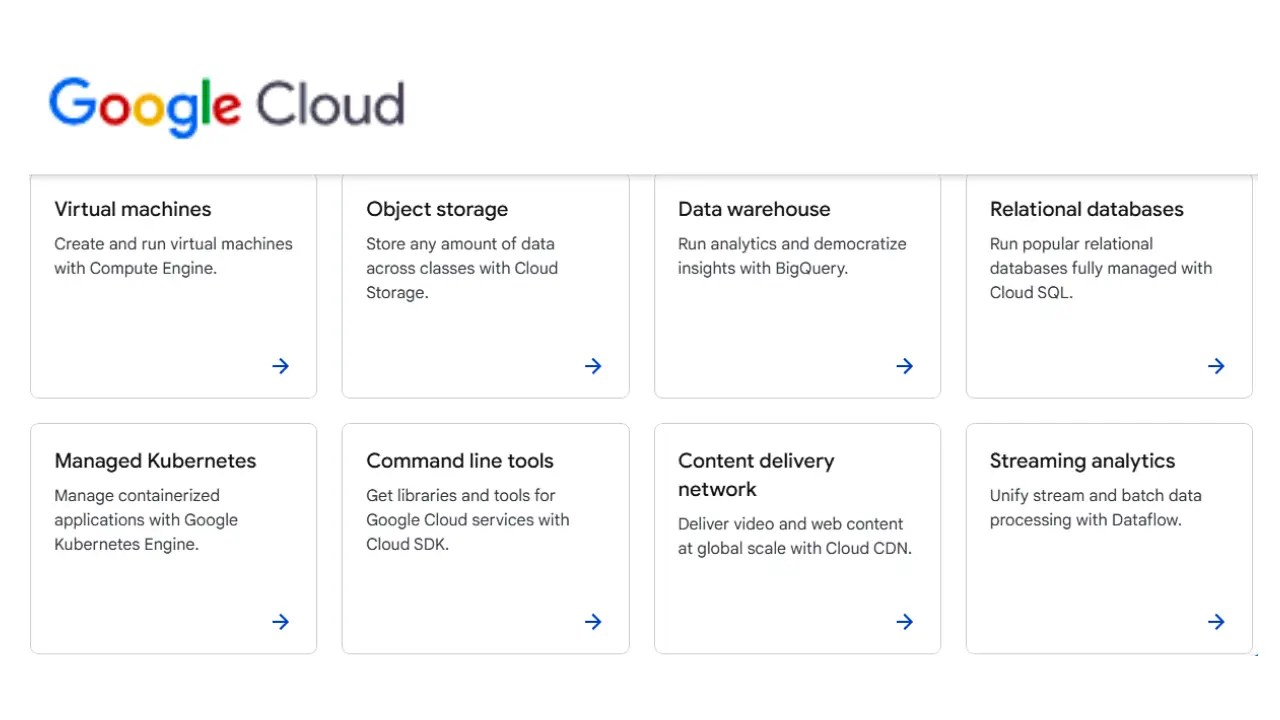Select the Content delivery network card
Screen dimensions: 1280x720
point(797,538)
